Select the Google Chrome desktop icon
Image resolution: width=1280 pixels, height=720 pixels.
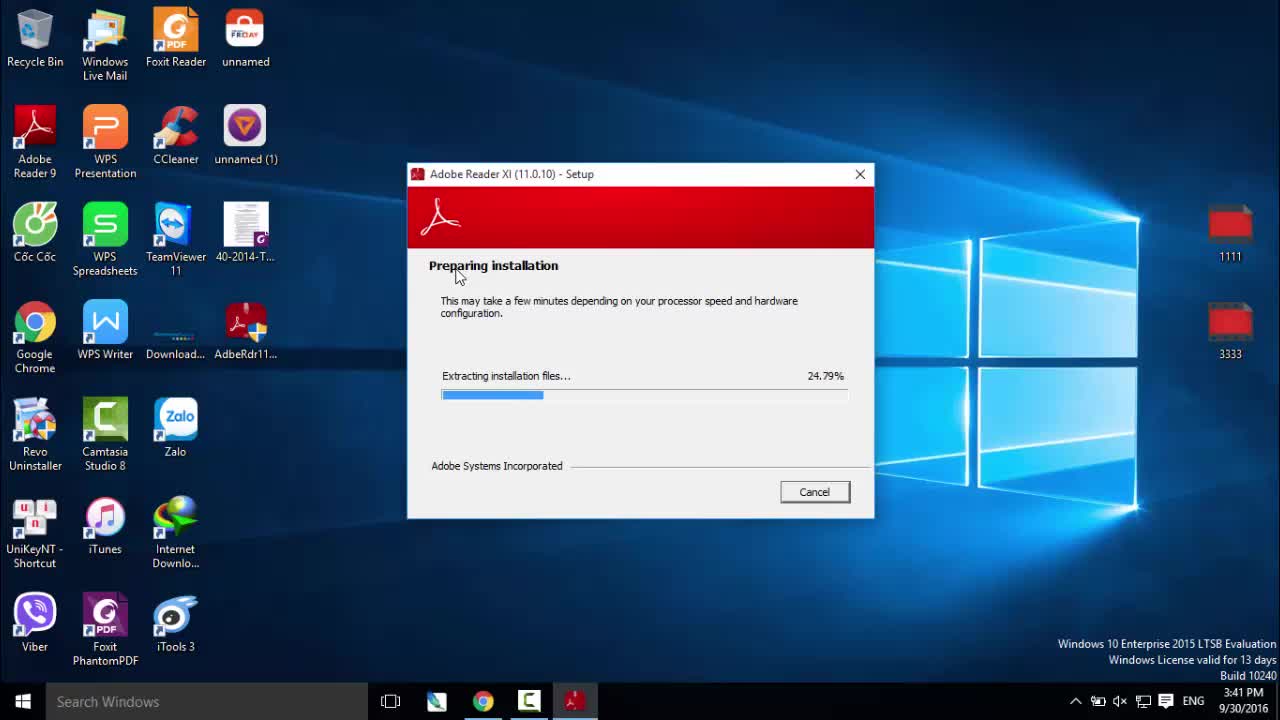coord(35,337)
